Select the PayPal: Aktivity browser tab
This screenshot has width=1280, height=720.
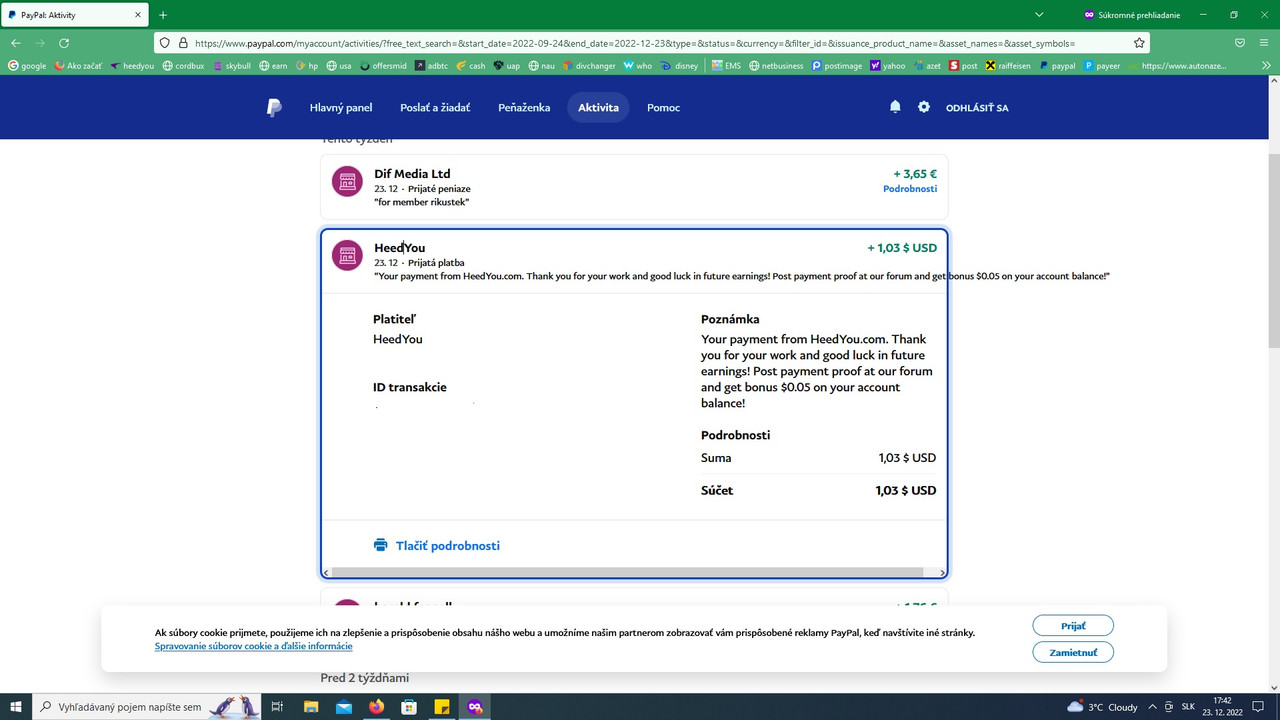click(x=74, y=15)
